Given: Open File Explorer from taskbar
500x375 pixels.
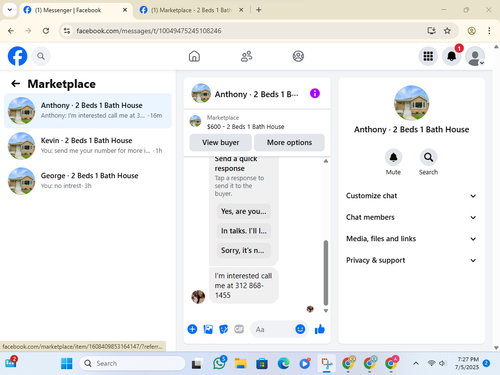Looking at the screenshot, I should 240,363.
